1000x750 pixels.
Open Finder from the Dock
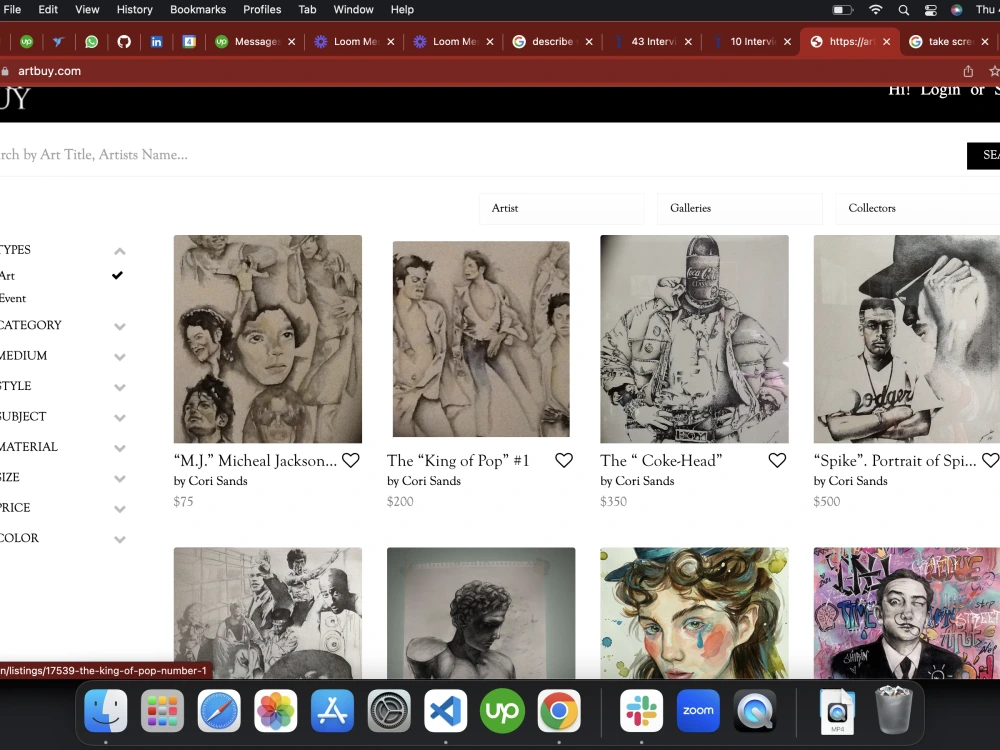click(x=106, y=710)
